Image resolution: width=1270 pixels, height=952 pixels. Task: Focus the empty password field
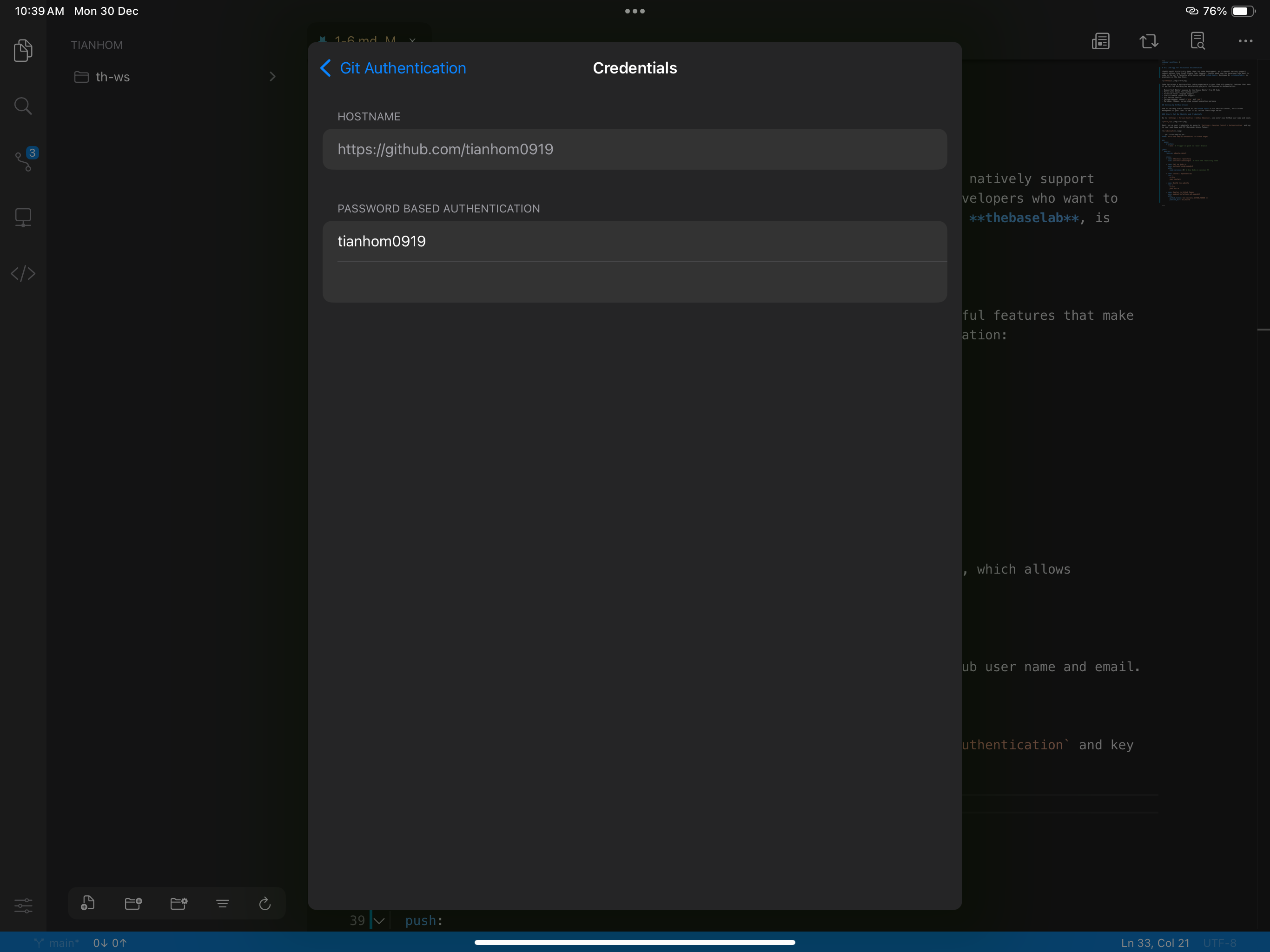coord(635,282)
